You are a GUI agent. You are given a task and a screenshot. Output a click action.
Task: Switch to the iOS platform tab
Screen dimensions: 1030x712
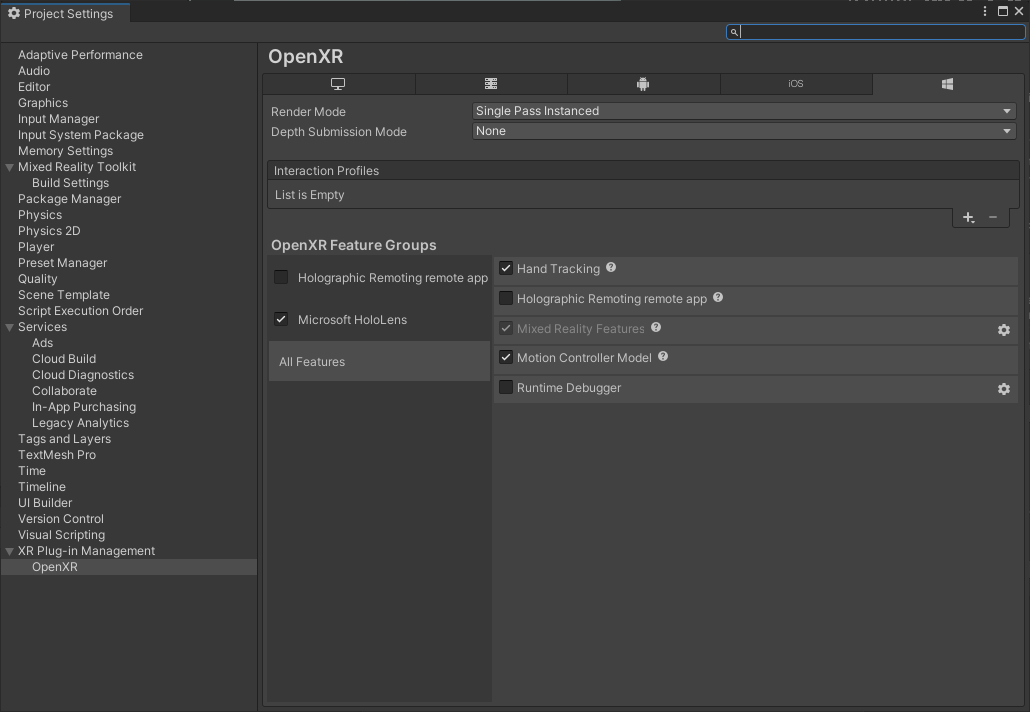point(795,84)
